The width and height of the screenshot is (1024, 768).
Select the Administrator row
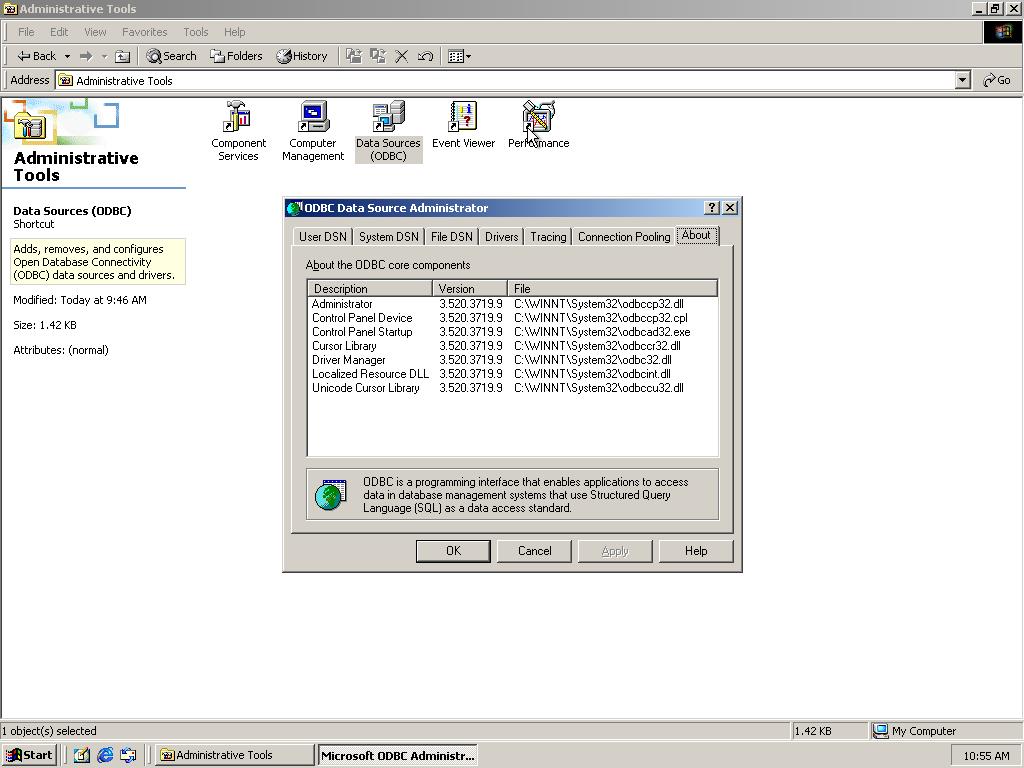(x=512, y=304)
